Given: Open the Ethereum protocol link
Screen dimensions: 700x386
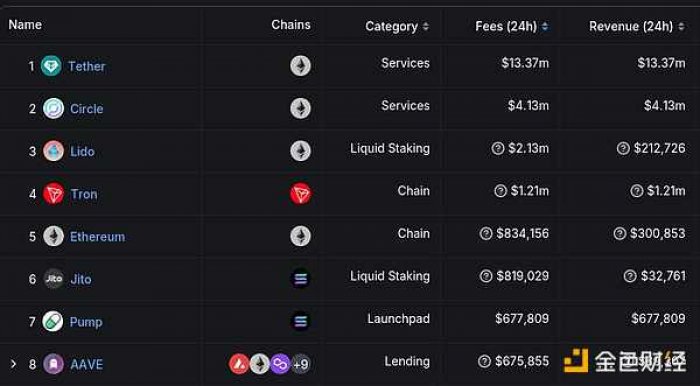Looking at the screenshot, I should click(97, 237).
